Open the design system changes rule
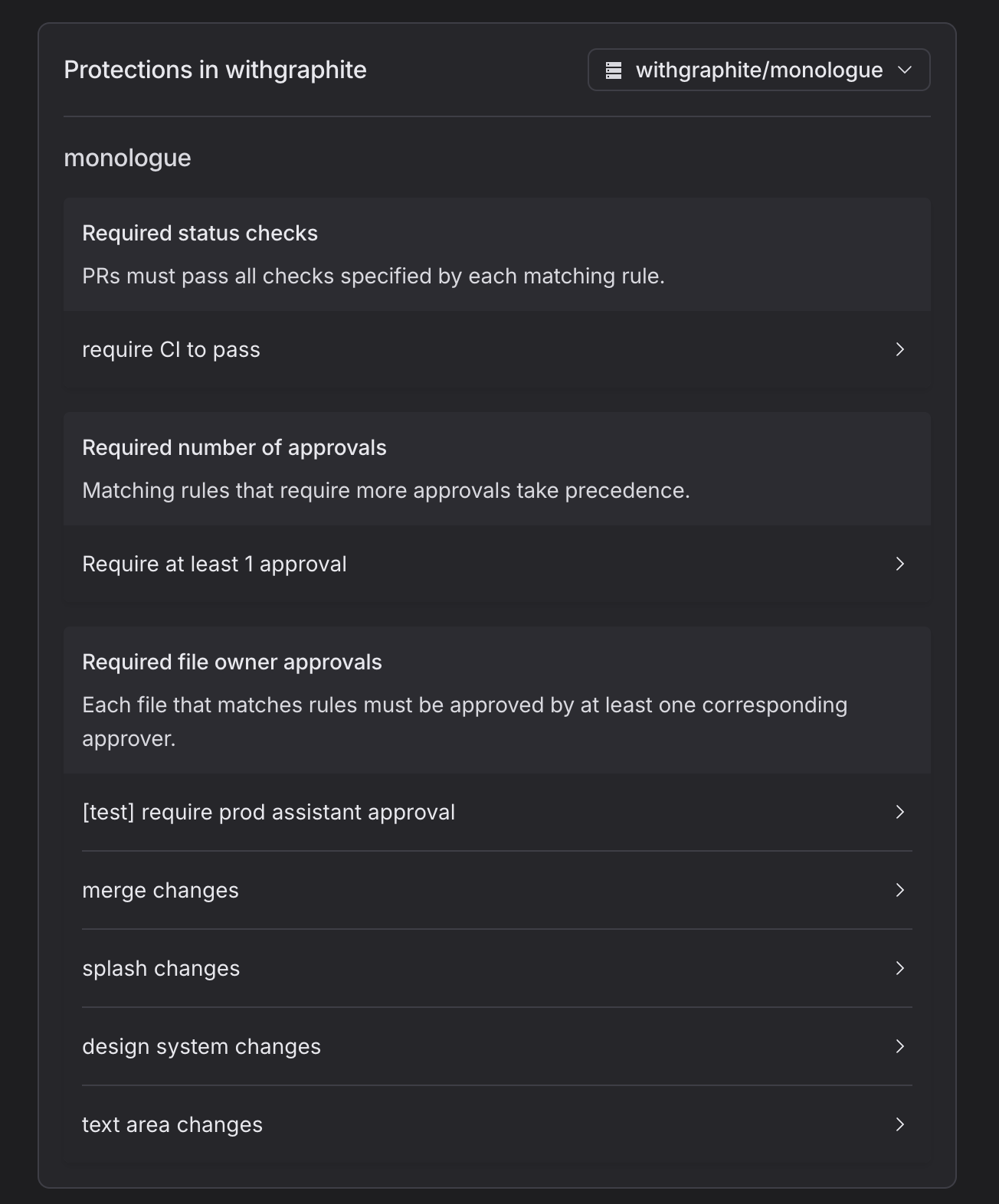The width and height of the screenshot is (999, 1204). point(498,1046)
